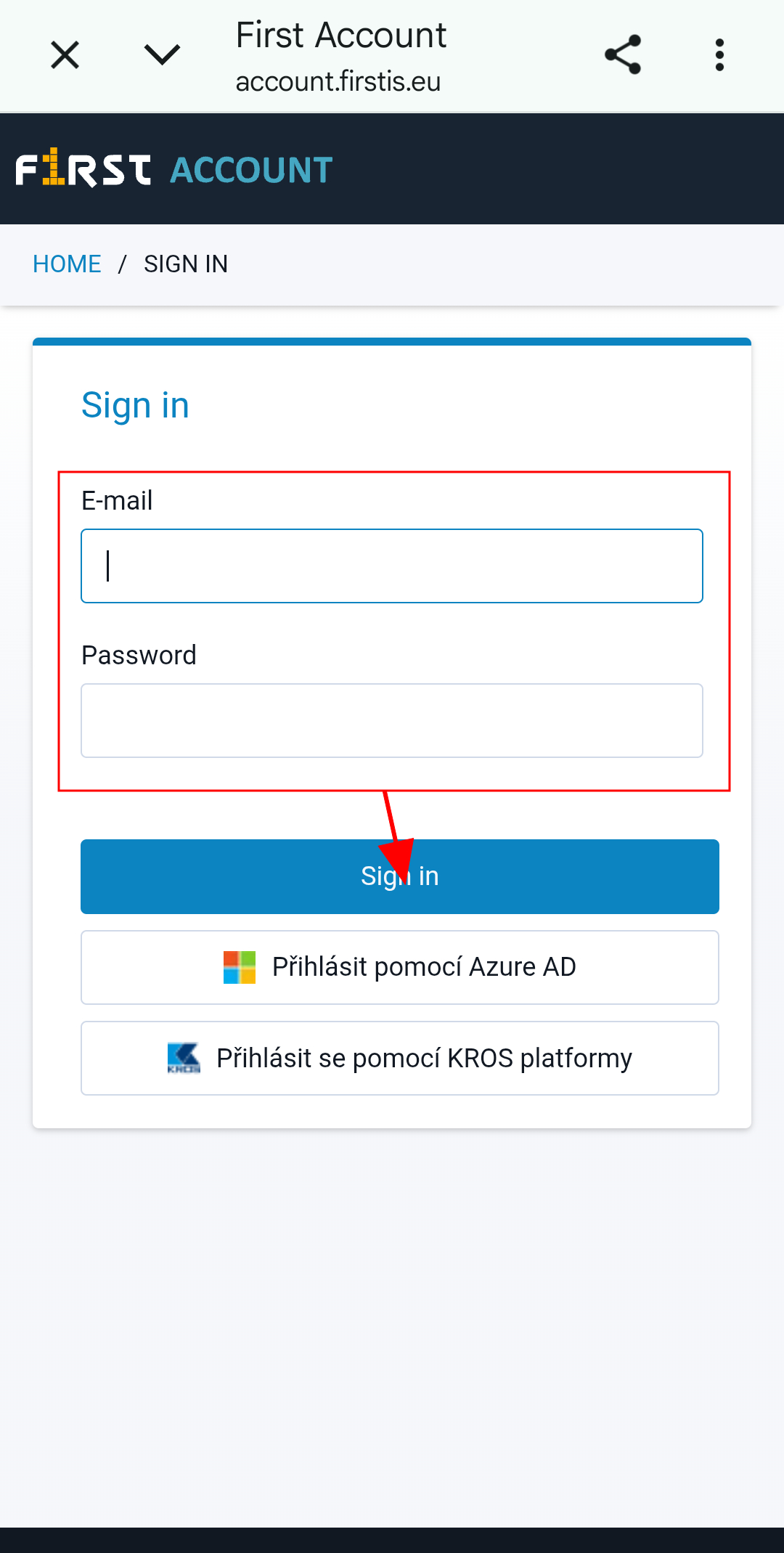Tap the First Account page title
Screen dimensions: 784x1553
point(341,35)
